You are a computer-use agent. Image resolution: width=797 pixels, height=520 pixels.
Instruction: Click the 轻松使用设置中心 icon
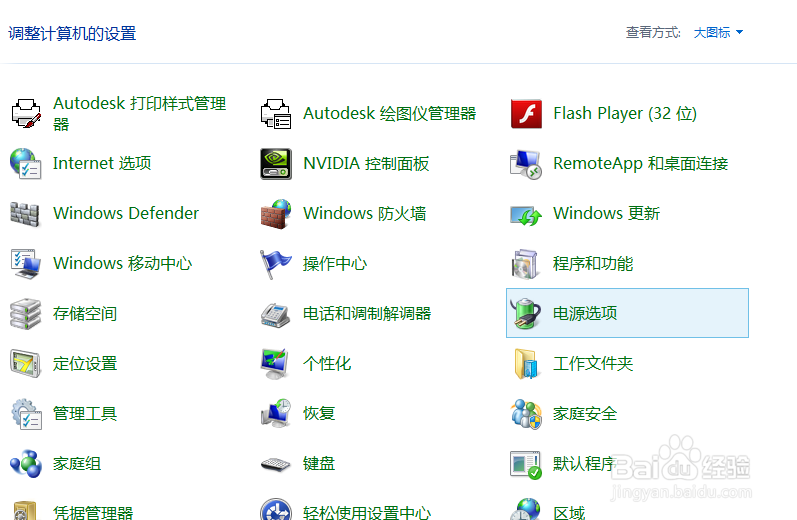tap(276, 510)
